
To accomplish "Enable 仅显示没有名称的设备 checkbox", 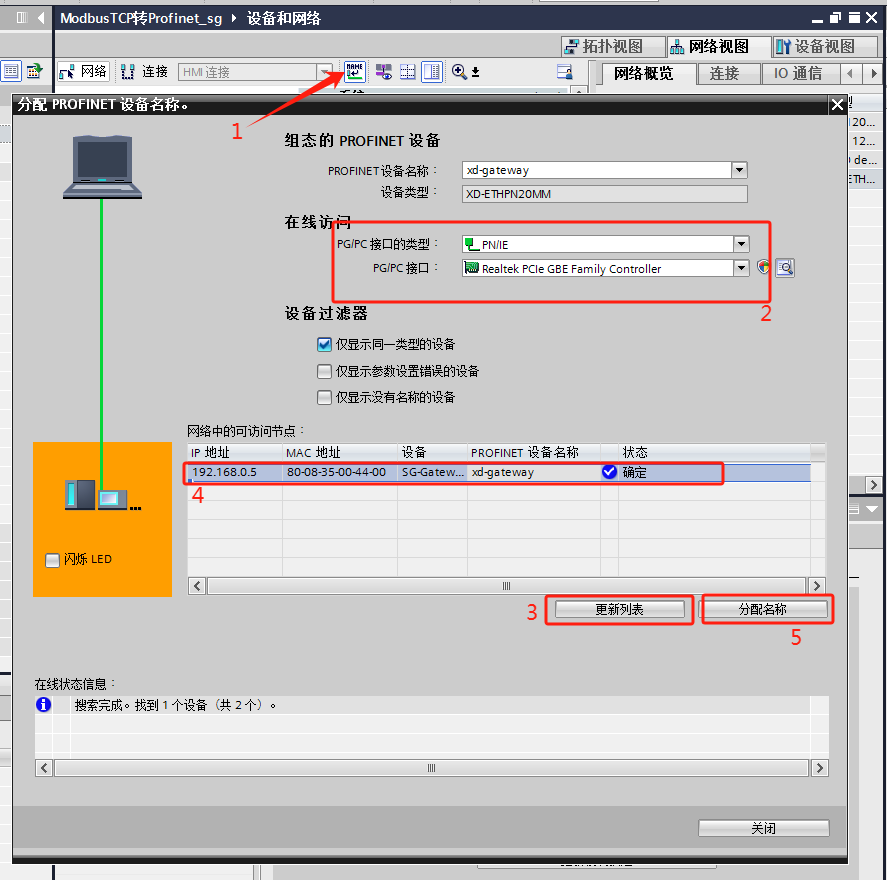I will [x=324, y=397].
